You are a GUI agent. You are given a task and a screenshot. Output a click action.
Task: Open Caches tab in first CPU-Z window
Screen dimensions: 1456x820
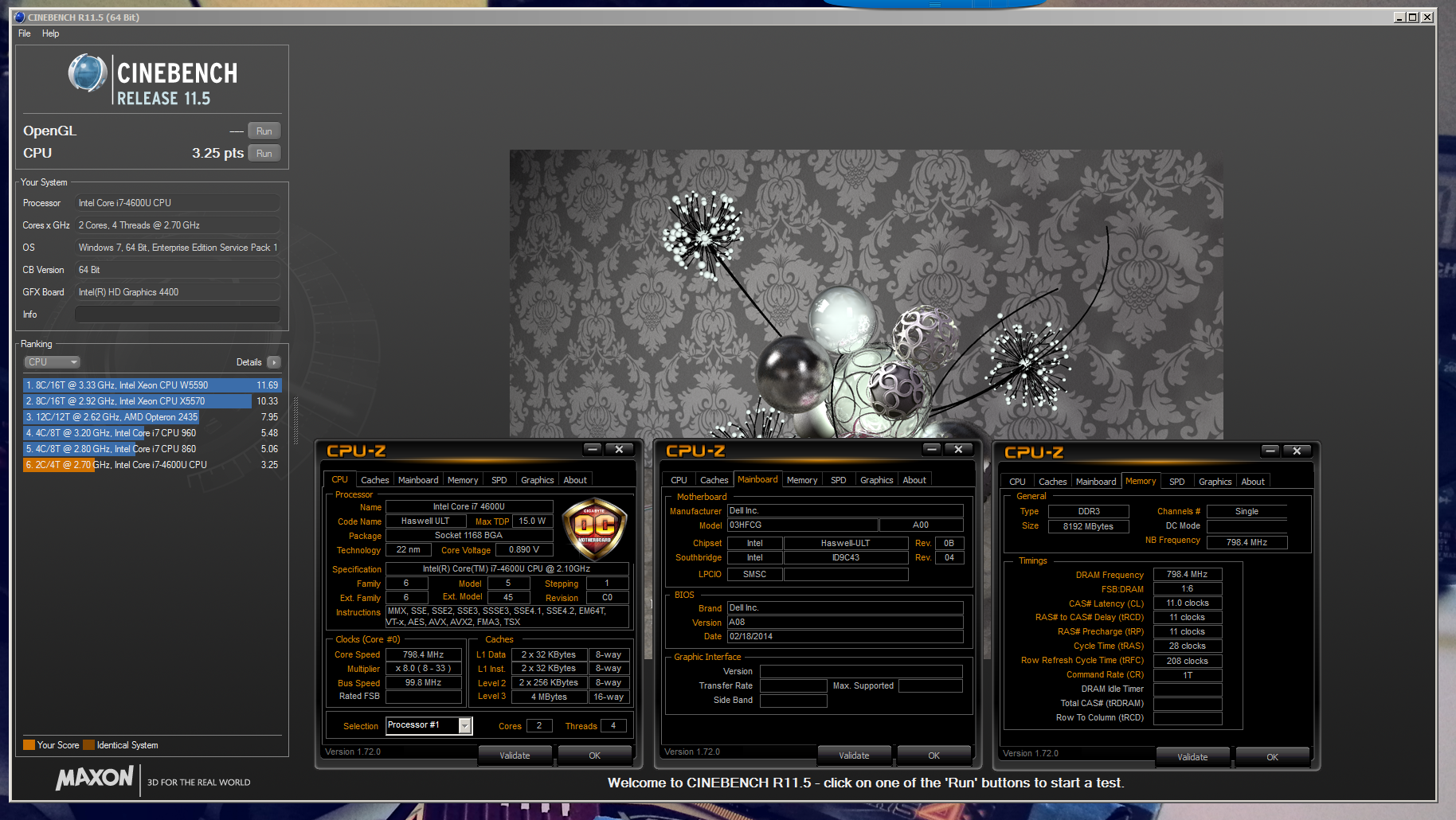click(x=374, y=480)
